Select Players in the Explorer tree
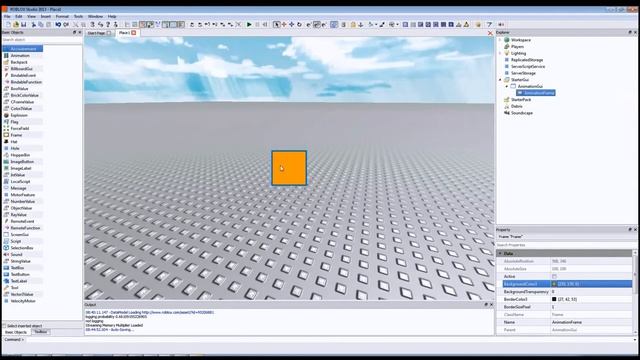The height and width of the screenshot is (360, 640). (x=517, y=47)
